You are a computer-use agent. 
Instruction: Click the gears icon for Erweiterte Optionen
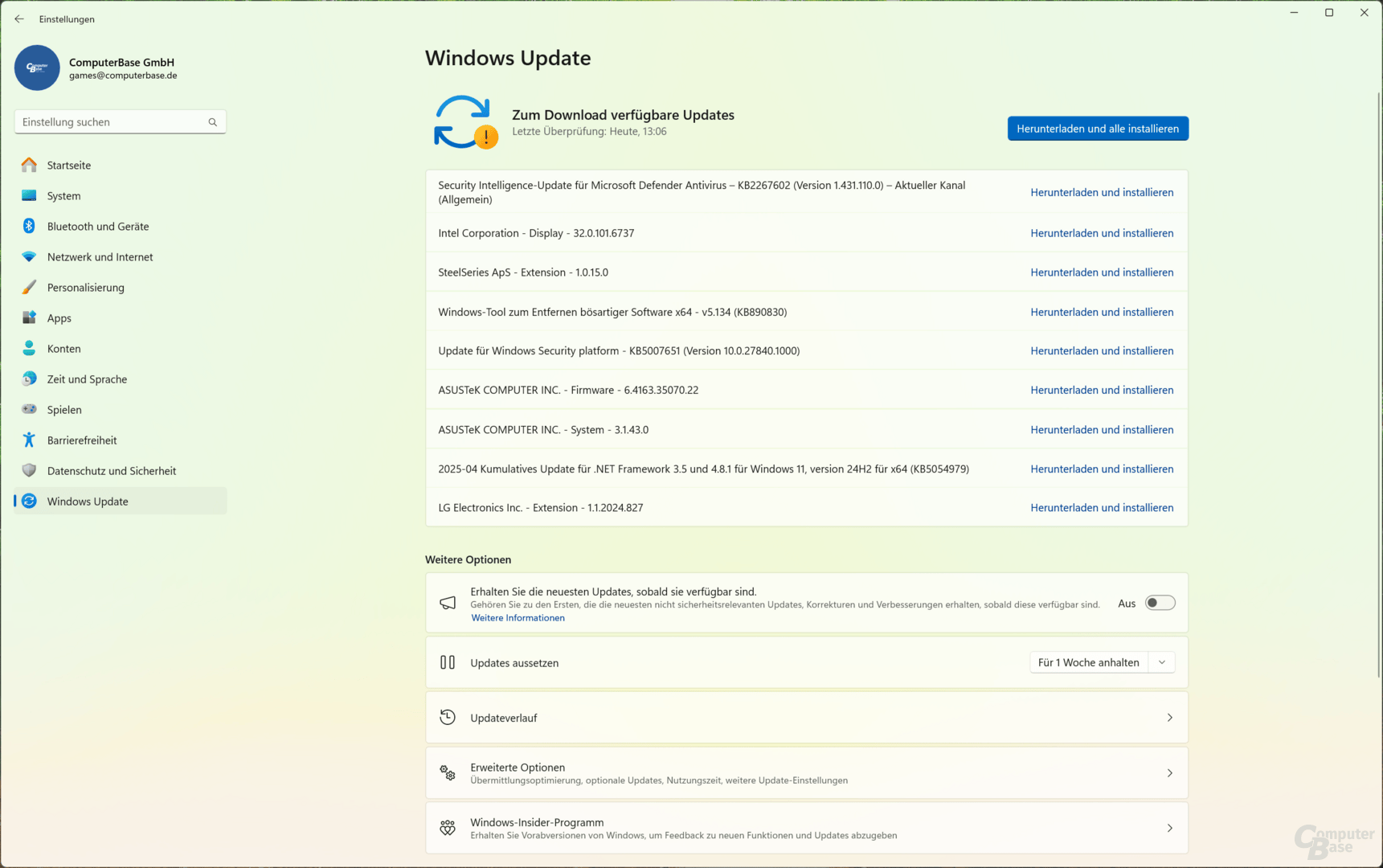click(448, 772)
